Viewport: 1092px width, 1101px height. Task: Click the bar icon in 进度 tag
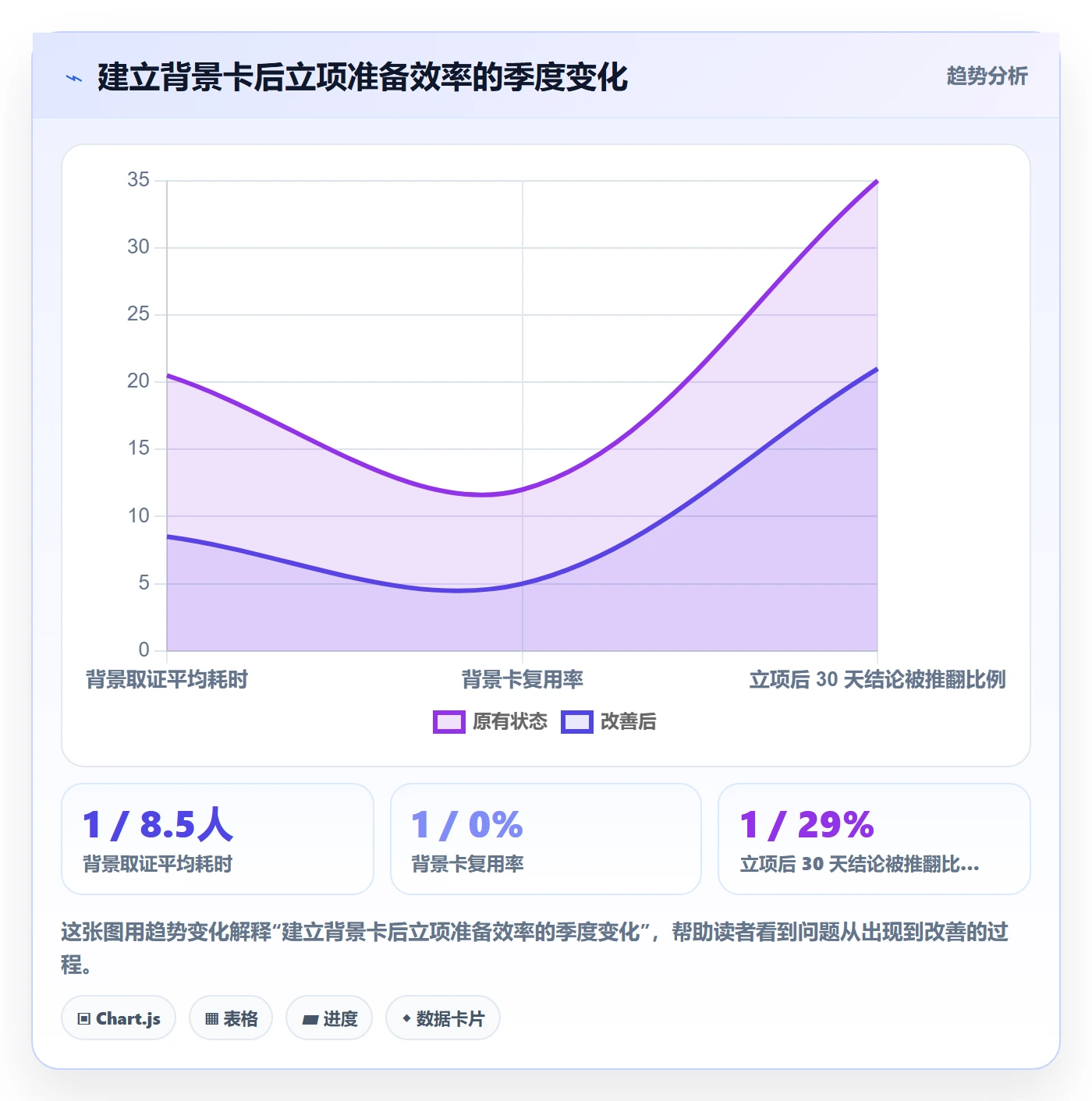310,1019
